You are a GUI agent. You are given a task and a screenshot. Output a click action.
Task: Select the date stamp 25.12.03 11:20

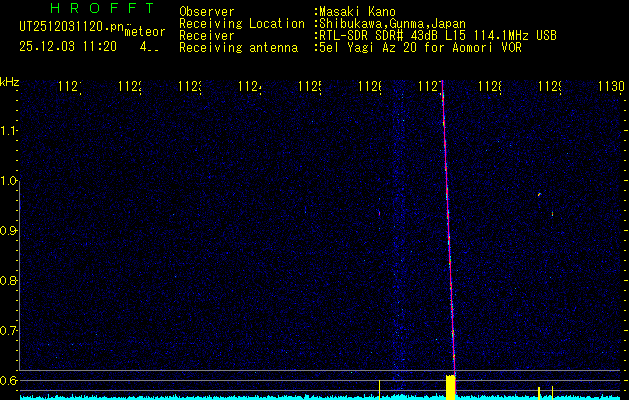pyautogui.click(x=68, y=47)
